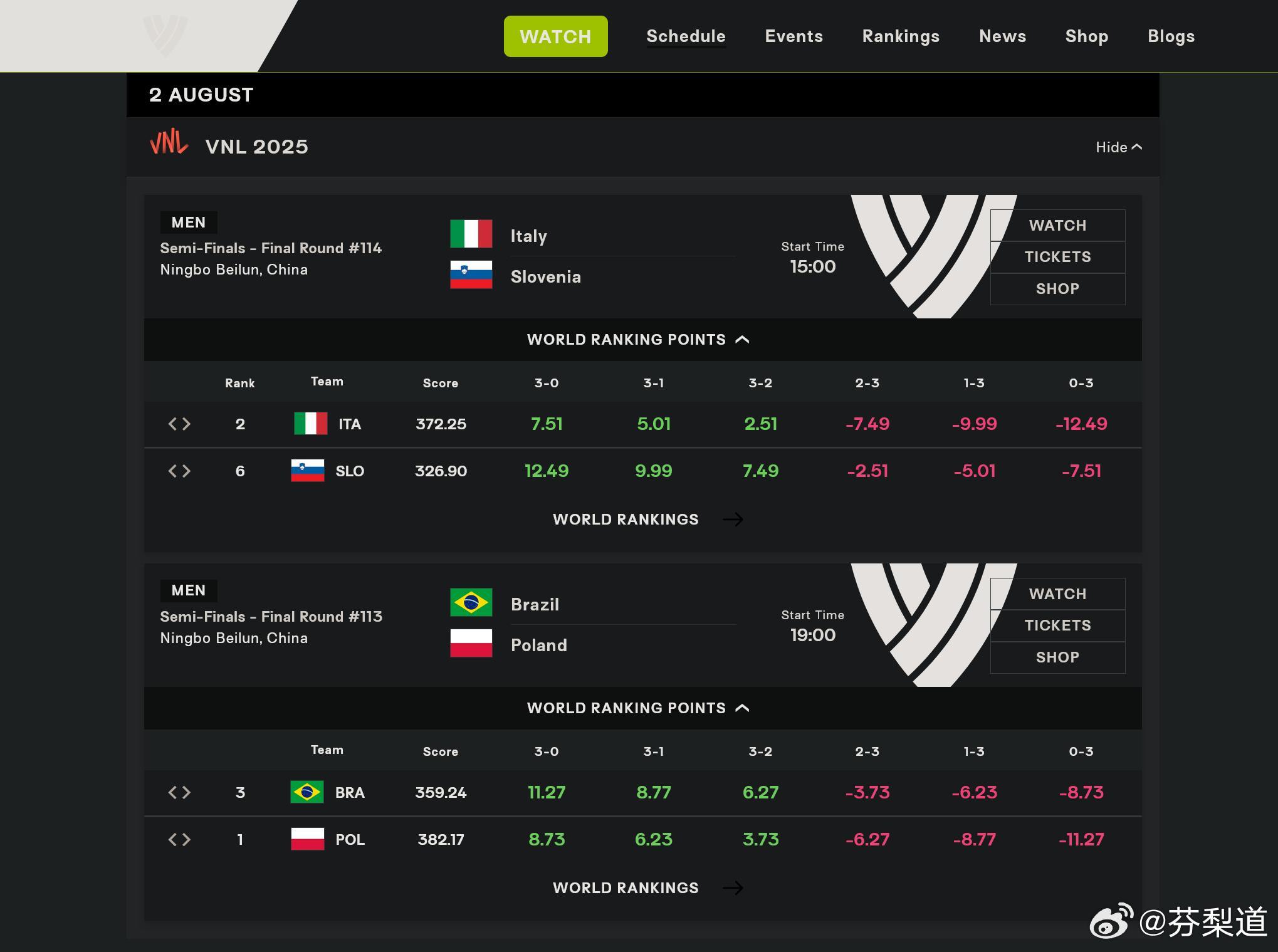1278x952 pixels.
Task: Click the -12.49 value in ITA row
Action: point(1081,424)
